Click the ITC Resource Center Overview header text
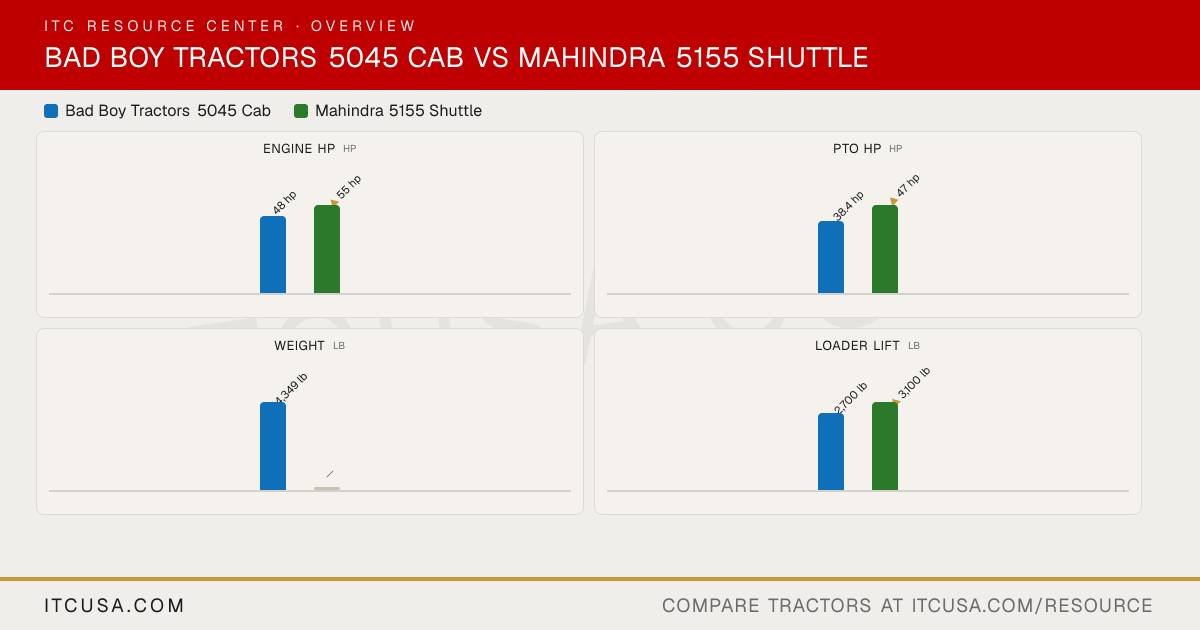This screenshot has width=1200, height=630. pos(230,26)
